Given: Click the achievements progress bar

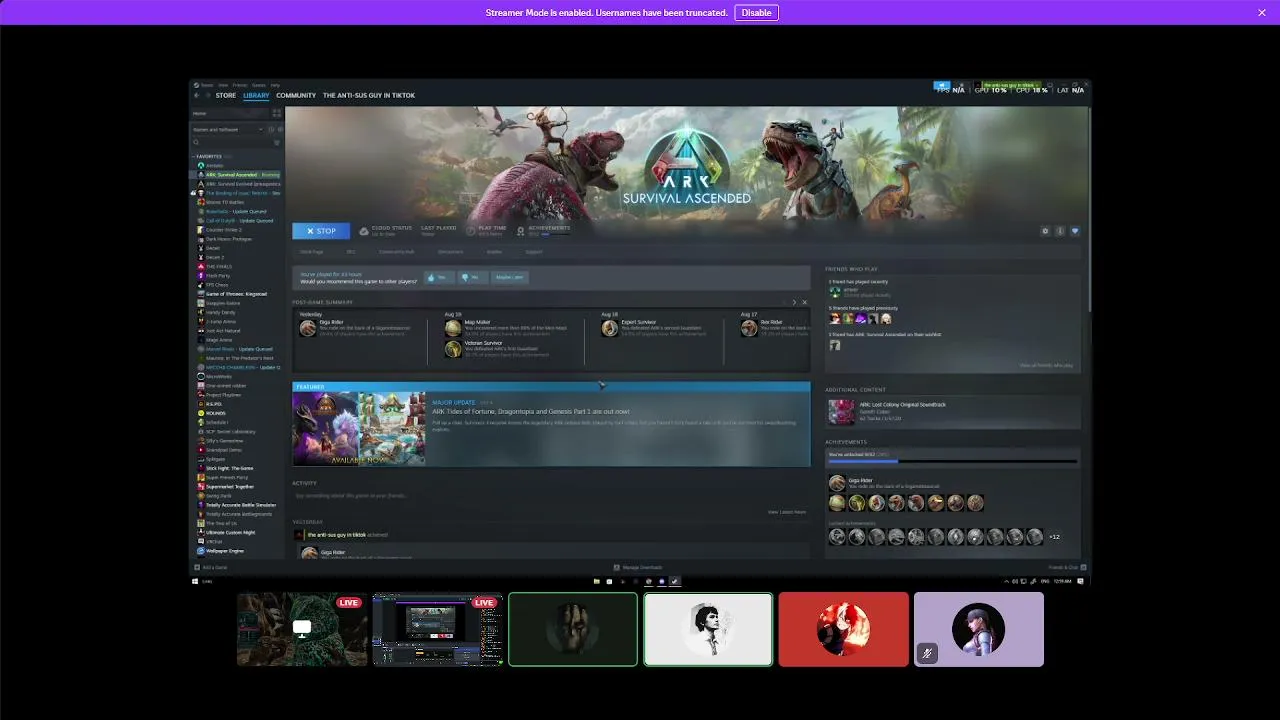Looking at the screenshot, I should pyautogui.click(x=952, y=461).
